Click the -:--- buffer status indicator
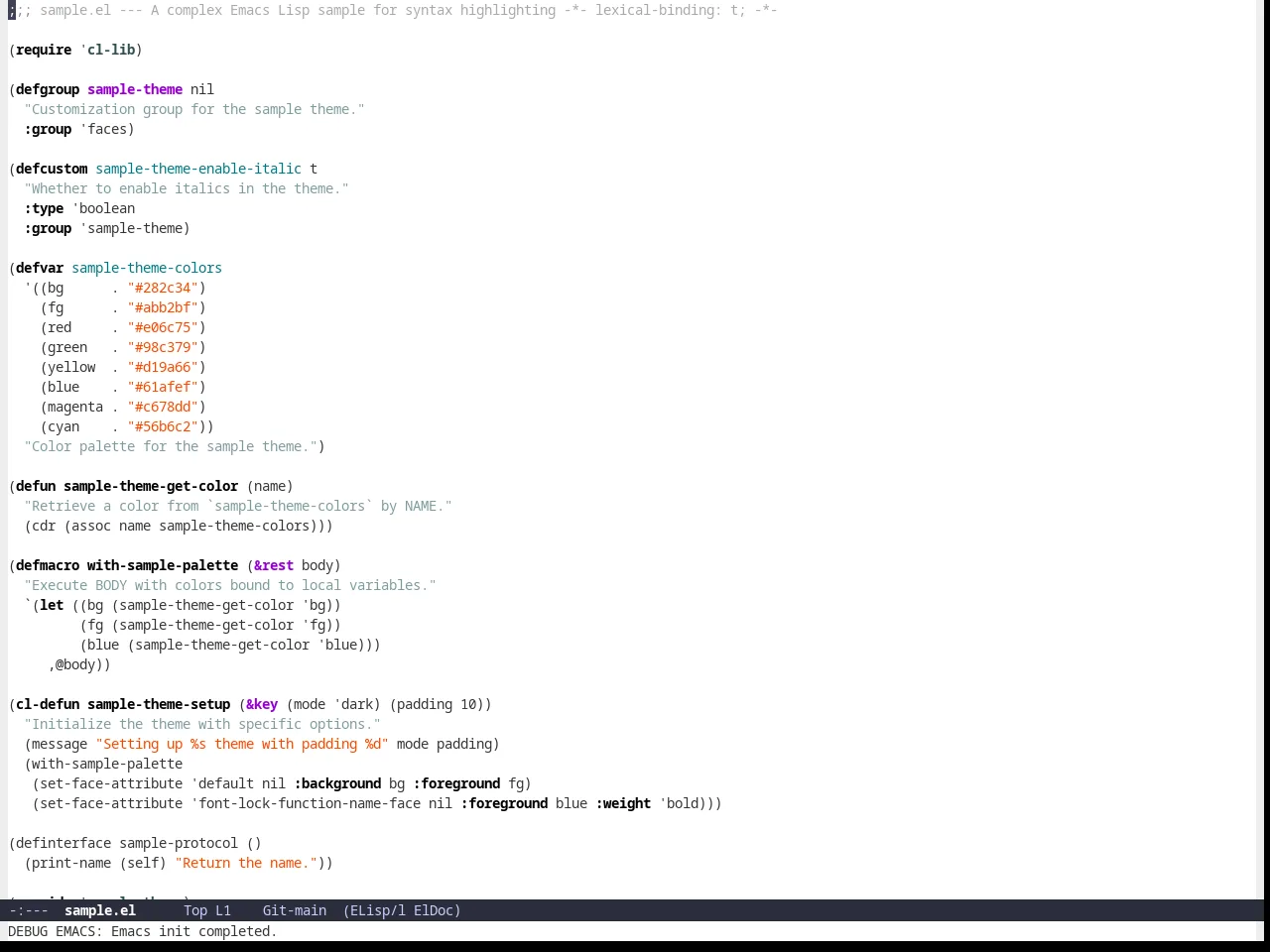 (29, 910)
